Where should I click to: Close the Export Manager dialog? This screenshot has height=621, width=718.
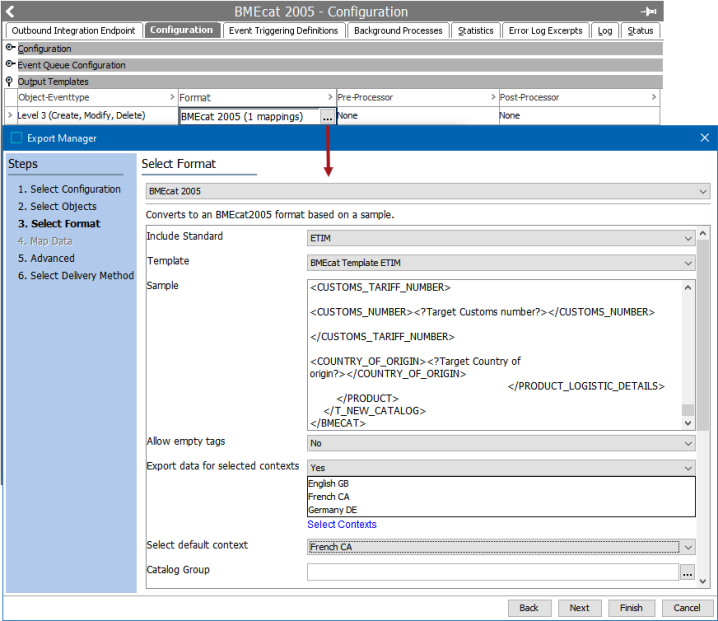tap(705, 137)
